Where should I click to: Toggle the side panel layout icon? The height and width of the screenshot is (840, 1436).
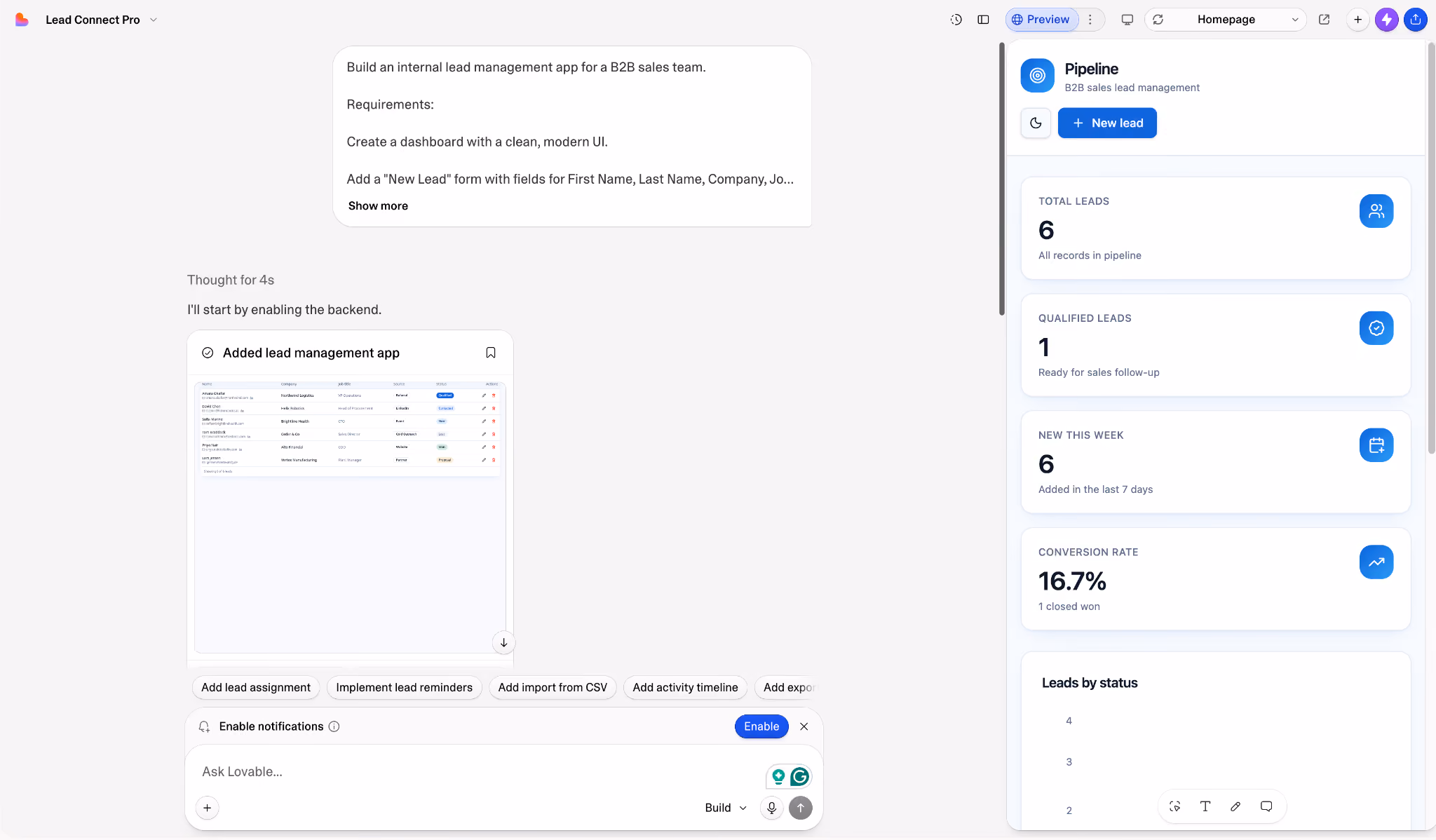pos(983,20)
